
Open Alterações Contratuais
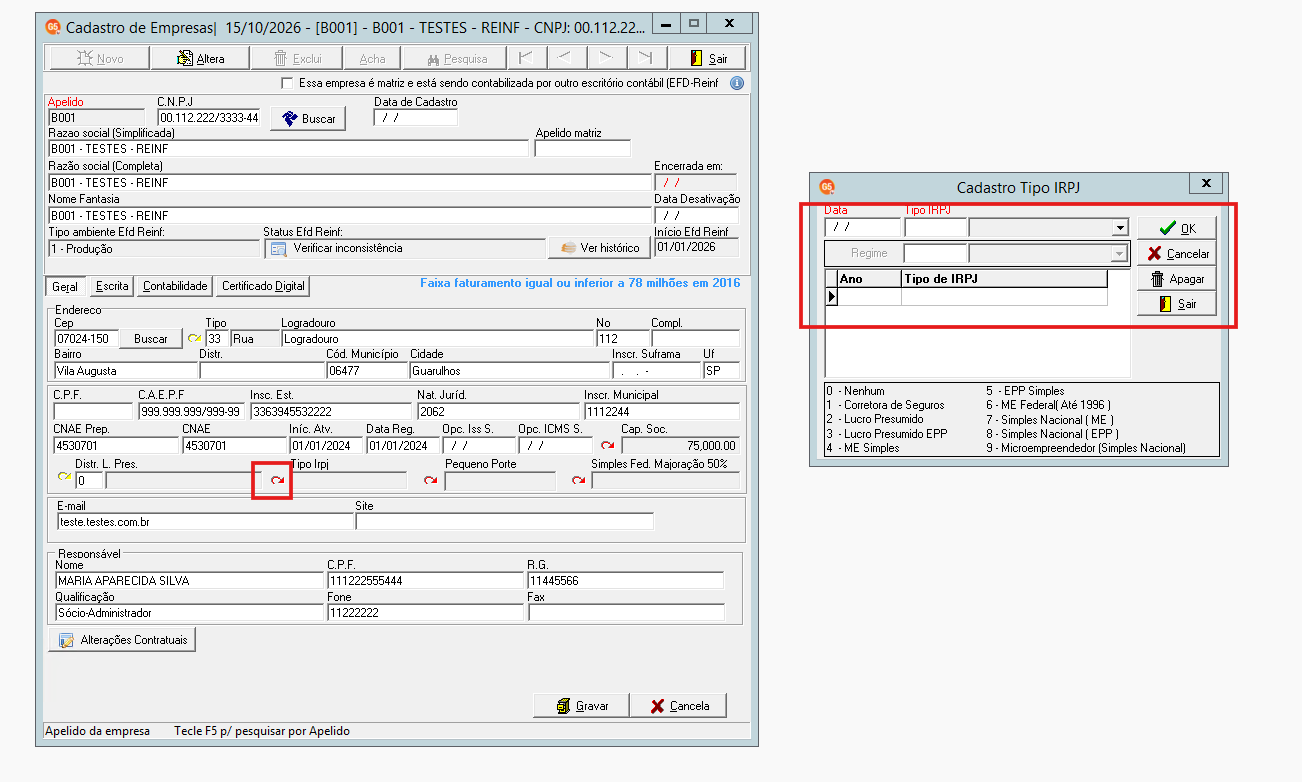[x=122, y=640]
